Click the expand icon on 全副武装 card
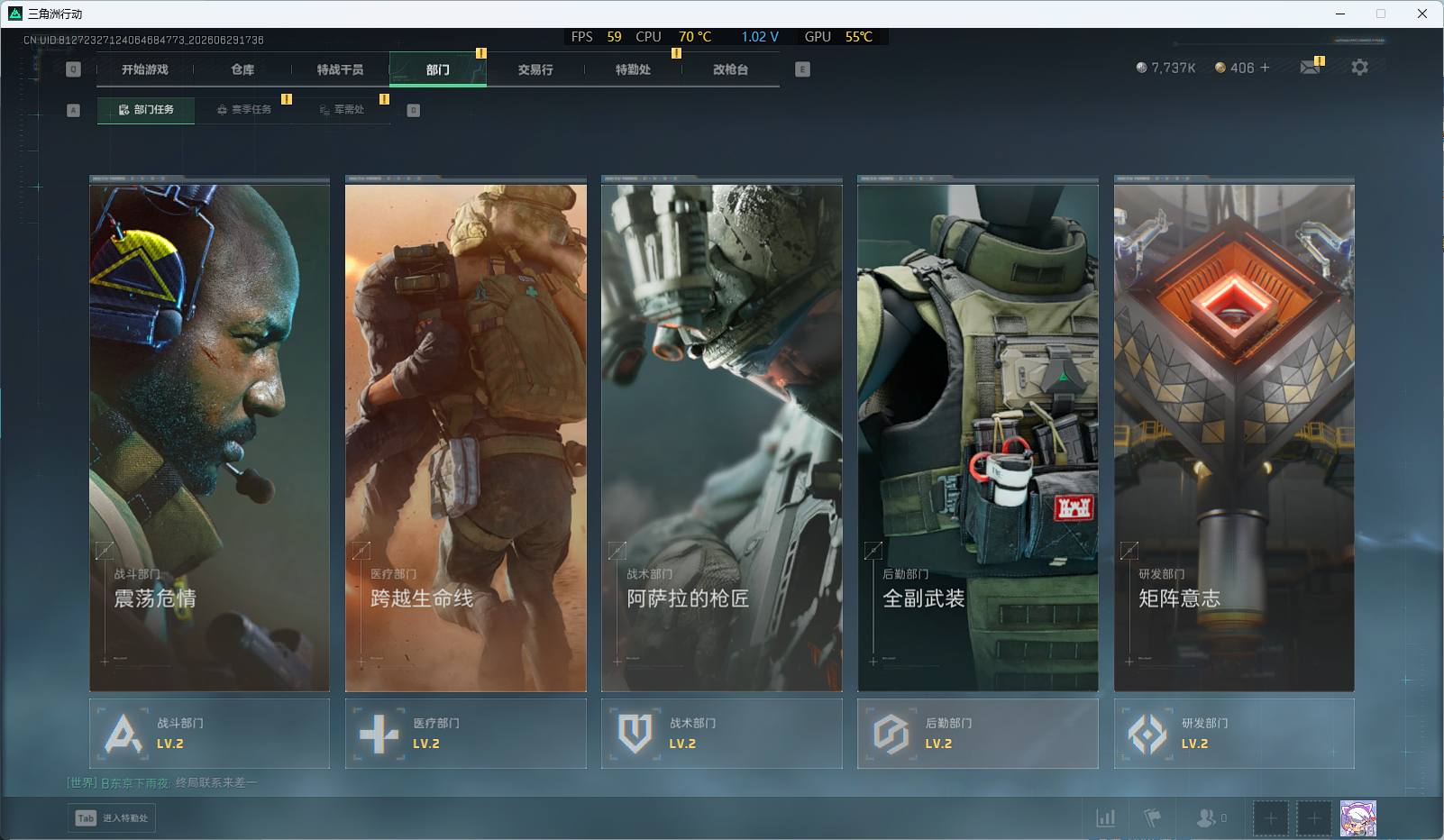This screenshot has height=840, width=1444. pos(873,550)
